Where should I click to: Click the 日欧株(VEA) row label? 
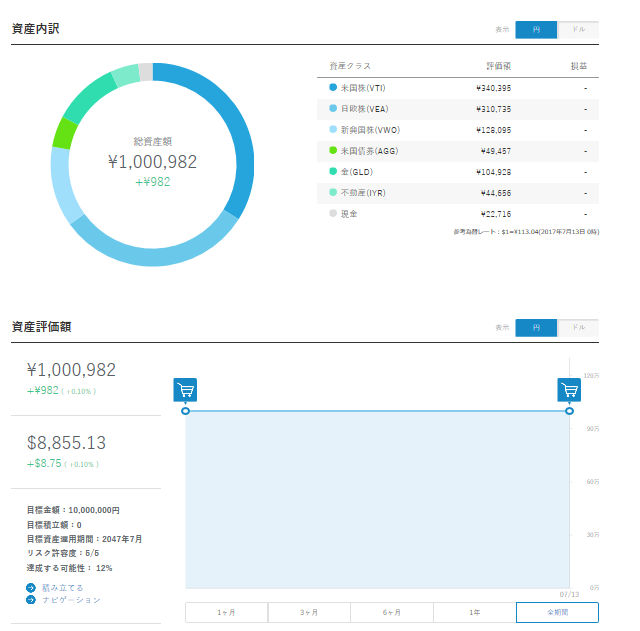point(364,109)
